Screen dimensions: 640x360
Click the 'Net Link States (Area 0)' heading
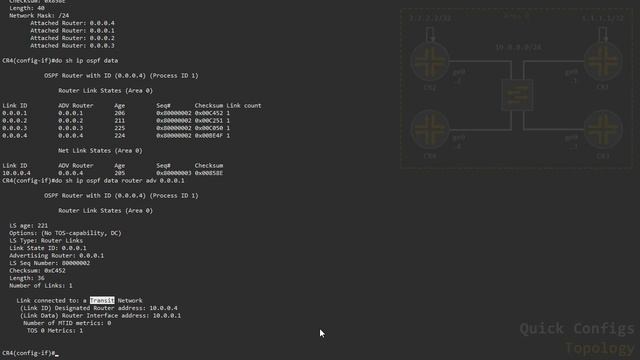100,151
